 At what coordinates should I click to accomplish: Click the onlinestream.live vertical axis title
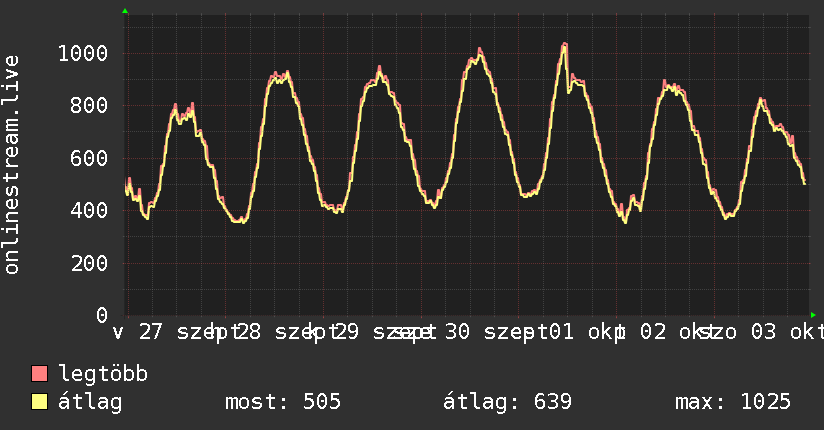tap(12, 165)
